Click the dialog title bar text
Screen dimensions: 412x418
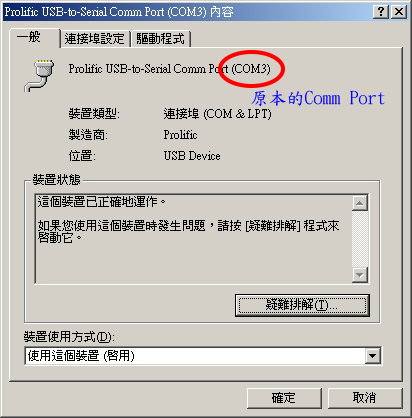118,12
